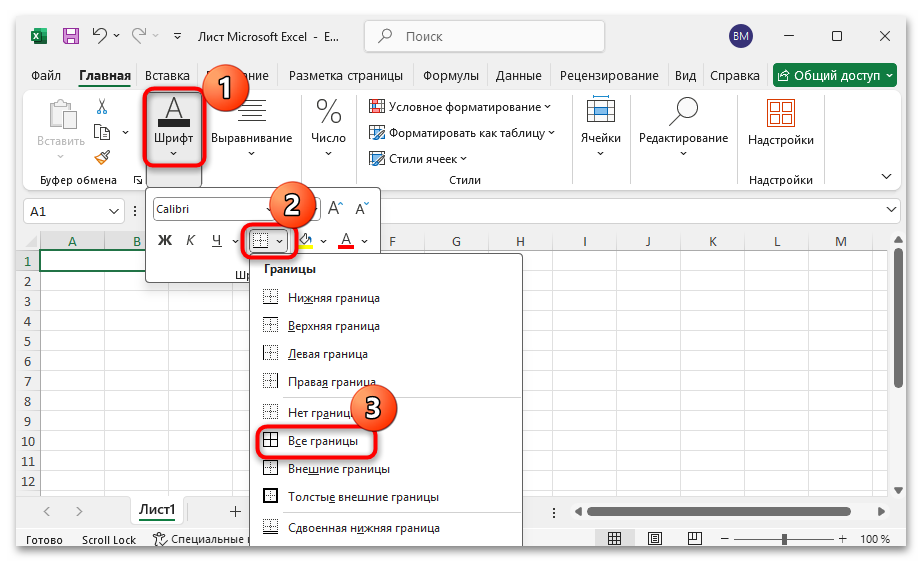This screenshot has width=922, height=562.
Task: Click the Format Painter brush icon
Action: tap(102, 157)
